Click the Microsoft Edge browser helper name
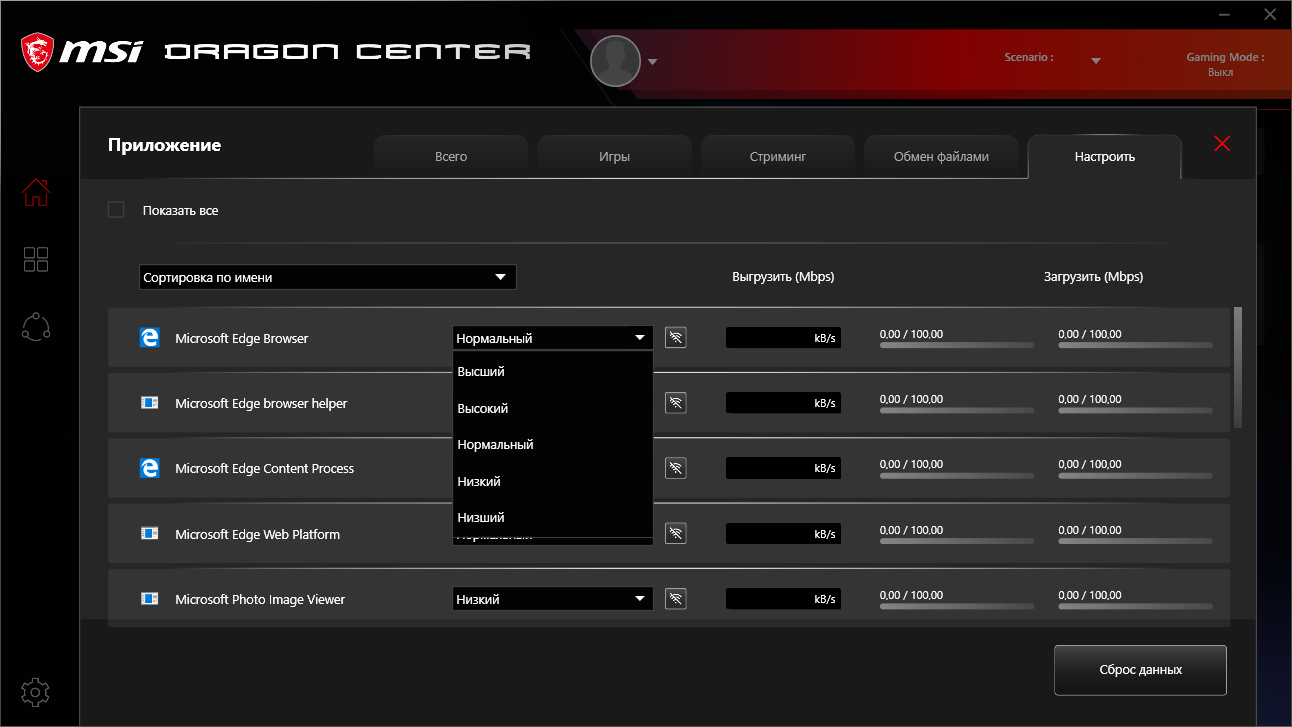1292x727 pixels. pos(261,403)
